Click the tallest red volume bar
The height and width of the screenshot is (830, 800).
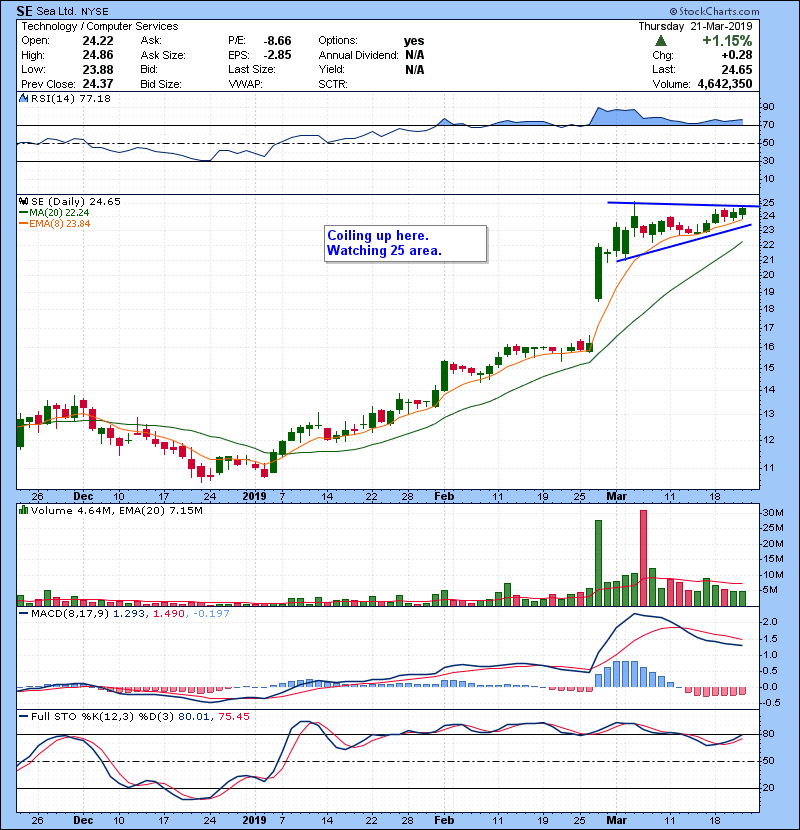pos(643,557)
